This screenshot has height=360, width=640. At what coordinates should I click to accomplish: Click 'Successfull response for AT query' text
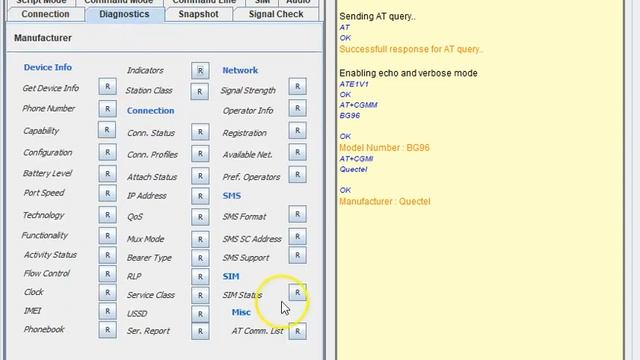411,49
